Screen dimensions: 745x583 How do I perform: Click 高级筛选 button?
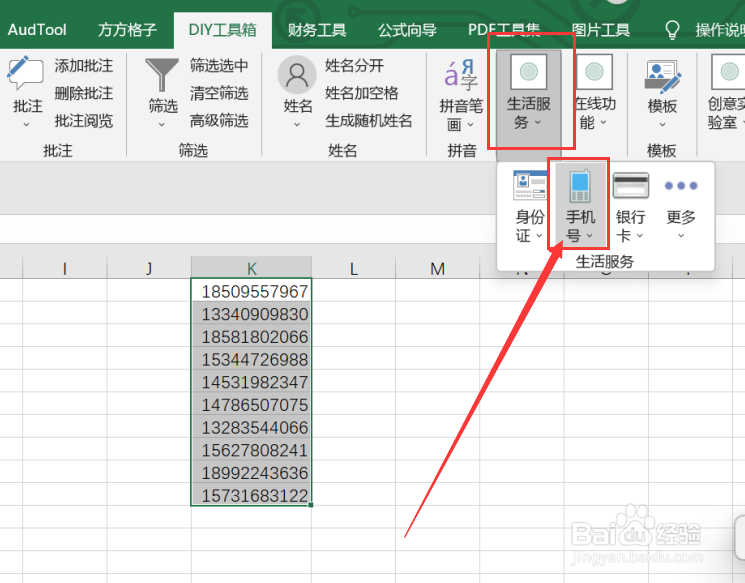tap(219, 121)
